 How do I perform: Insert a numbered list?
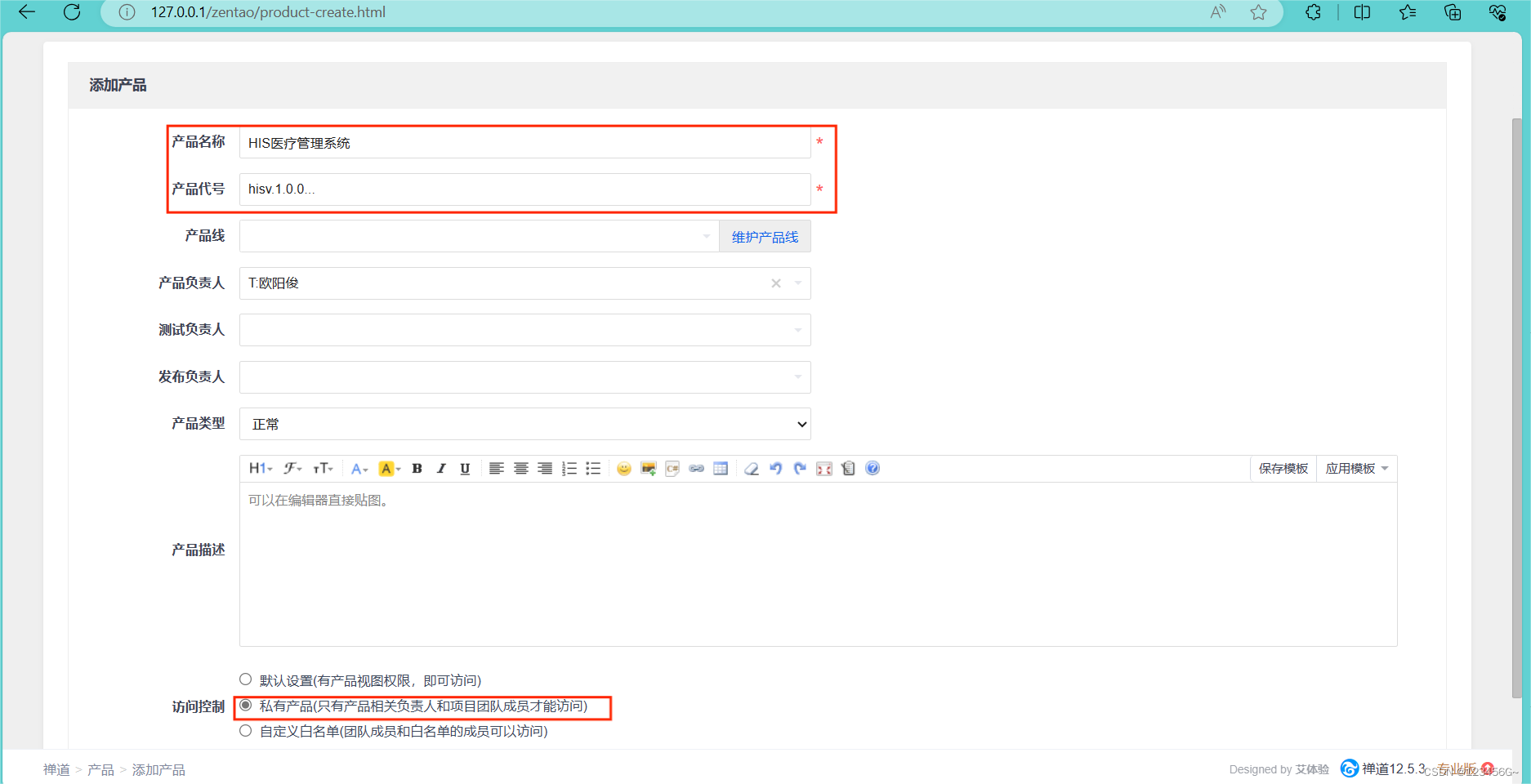(x=569, y=469)
